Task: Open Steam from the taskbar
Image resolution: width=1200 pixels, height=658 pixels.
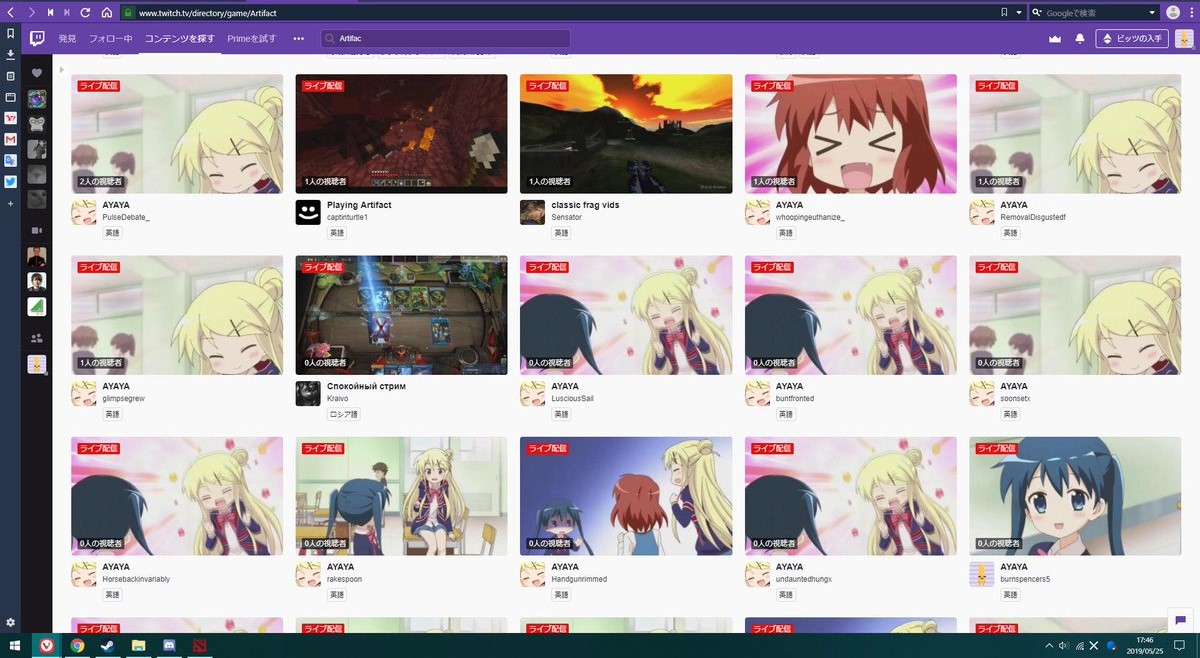Action: pos(108,646)
